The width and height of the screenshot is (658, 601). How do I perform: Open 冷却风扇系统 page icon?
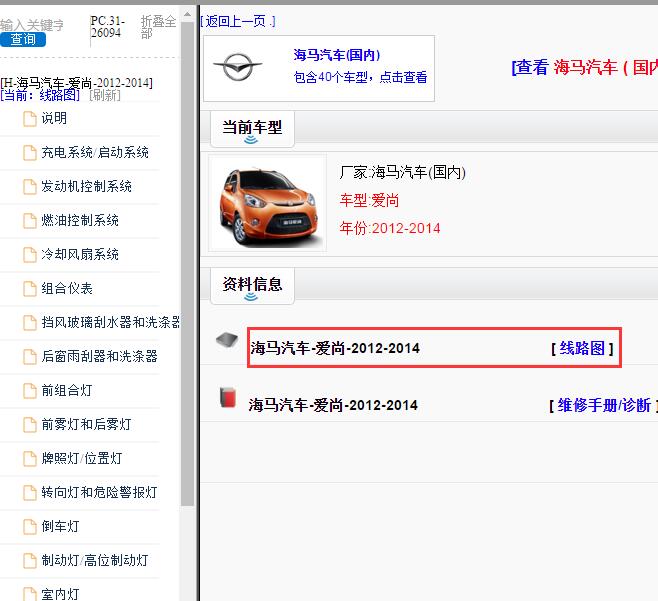point(29,255)
